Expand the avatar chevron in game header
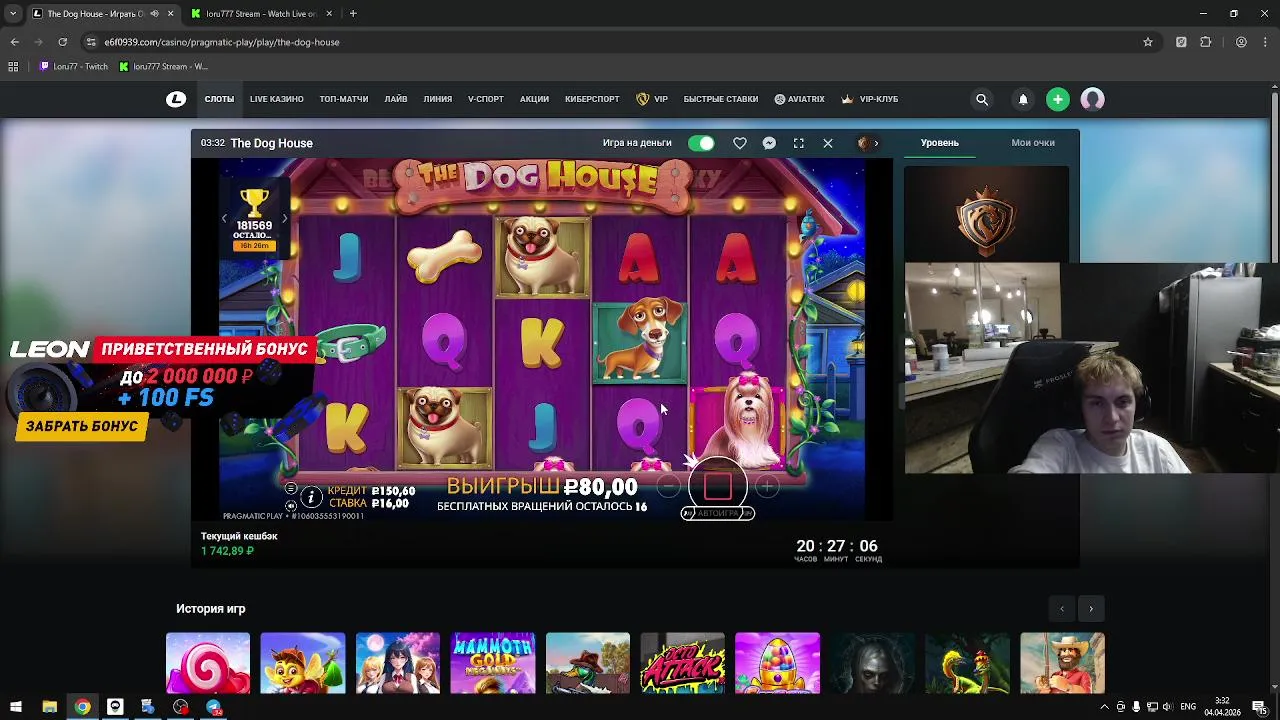The width and height of the screenshot is (1280, 720). click(876, 143)
